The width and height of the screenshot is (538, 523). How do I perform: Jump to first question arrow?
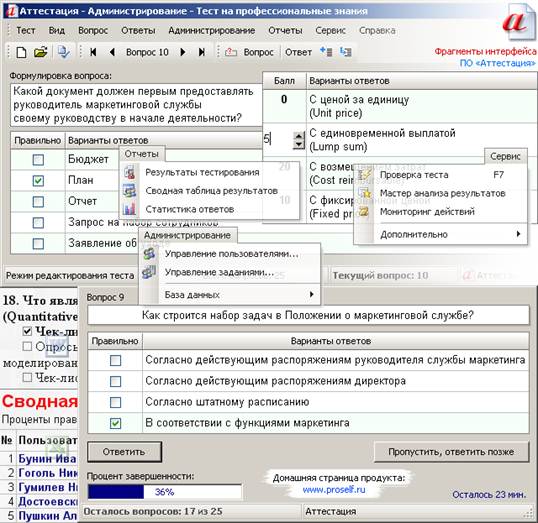click(93, 52)
